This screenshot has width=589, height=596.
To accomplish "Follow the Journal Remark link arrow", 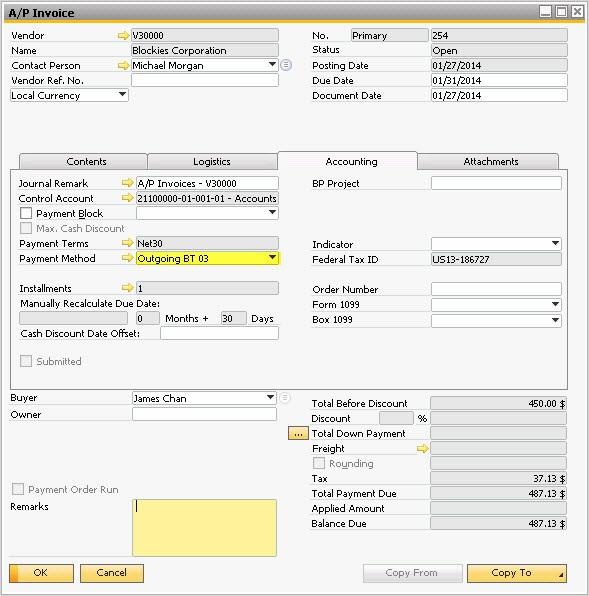I will coord(127,183).
